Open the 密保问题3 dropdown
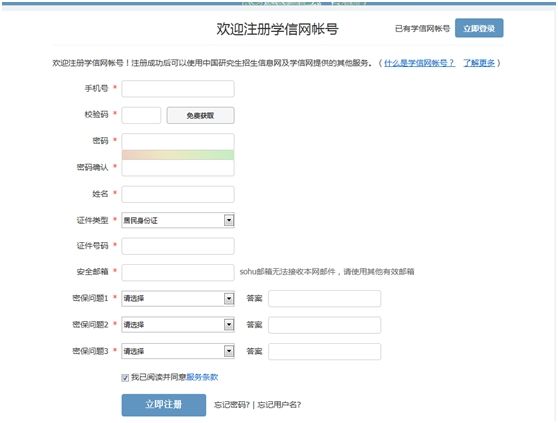Viewport: 558px width, 423px height. (x=178, y=351)
